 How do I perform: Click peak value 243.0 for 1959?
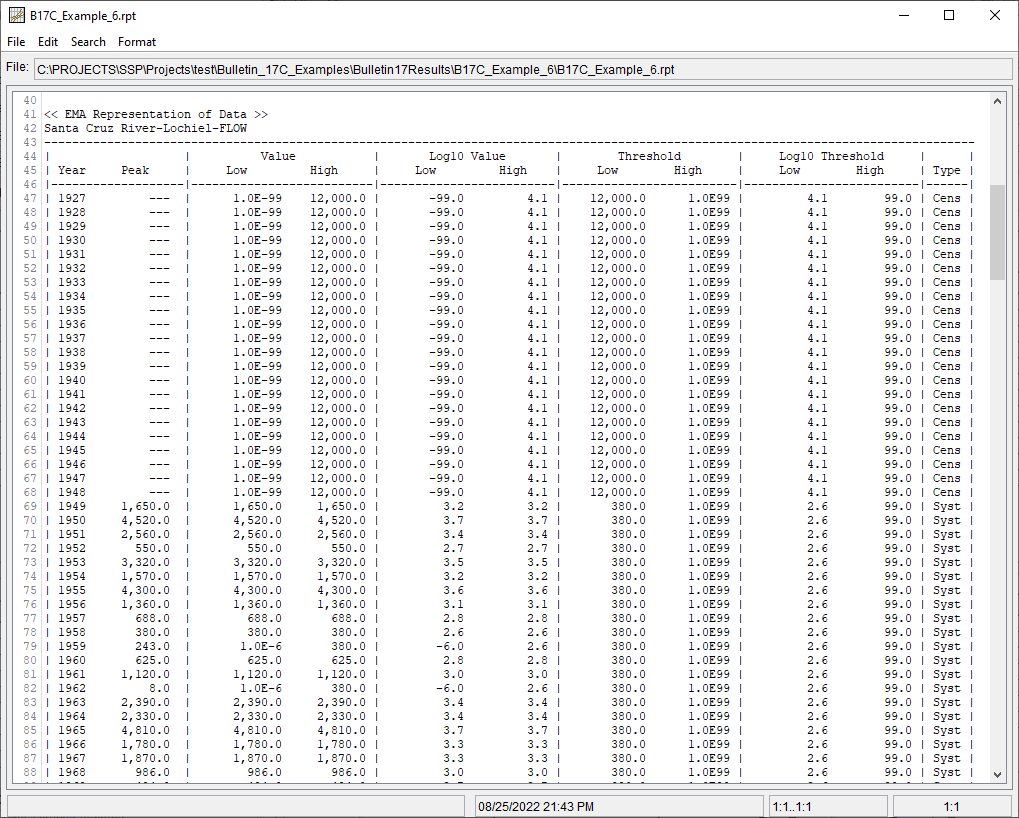pyautogui.click(x=153, y=646)
